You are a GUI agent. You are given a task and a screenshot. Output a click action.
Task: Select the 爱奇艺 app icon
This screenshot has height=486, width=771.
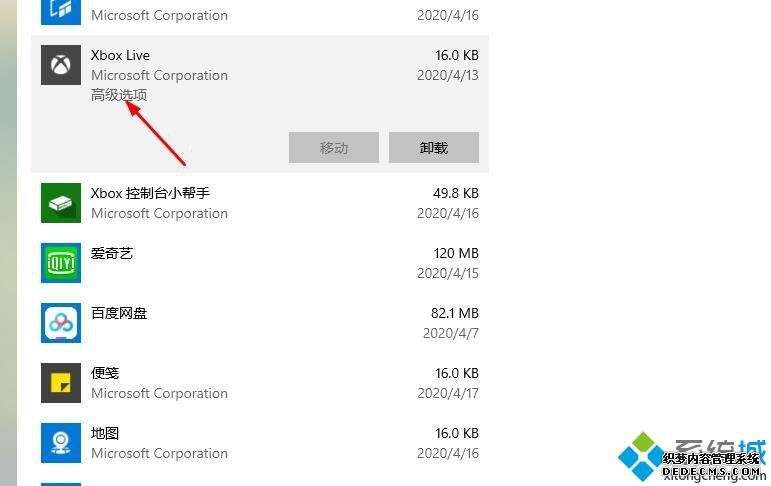pos(60,263)
